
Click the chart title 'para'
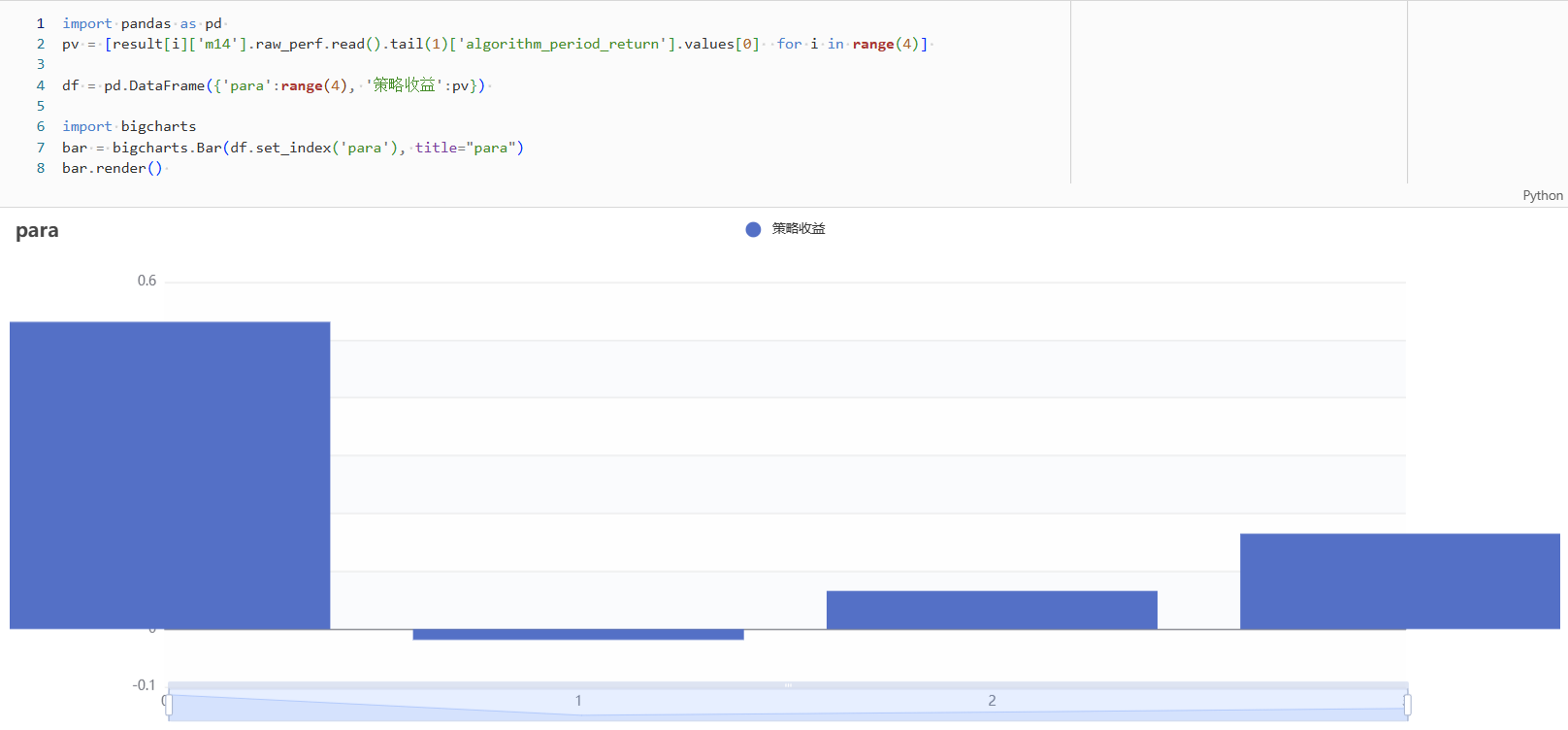(37, 231)
